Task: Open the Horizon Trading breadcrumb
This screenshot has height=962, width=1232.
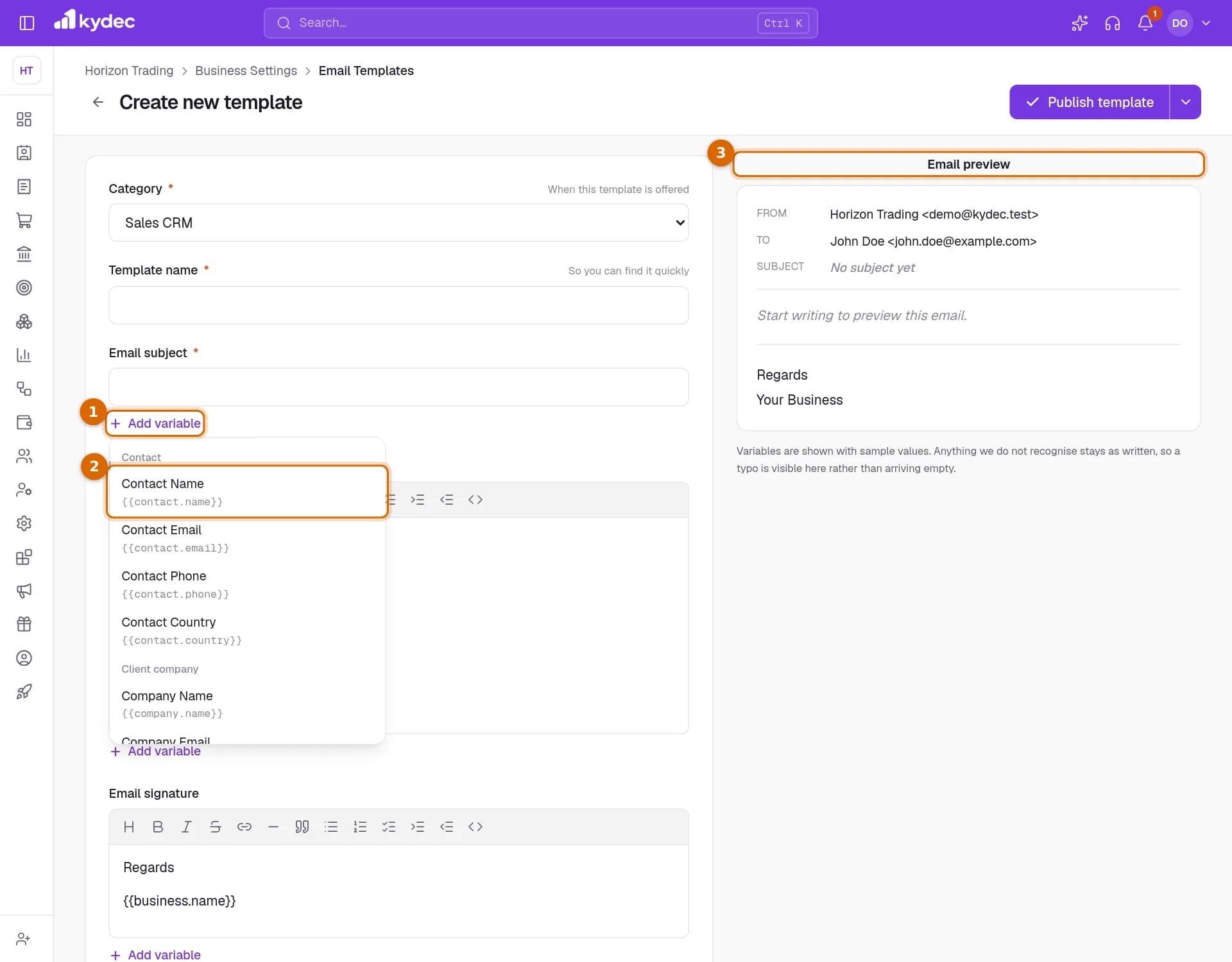Action: coord(129,71)
